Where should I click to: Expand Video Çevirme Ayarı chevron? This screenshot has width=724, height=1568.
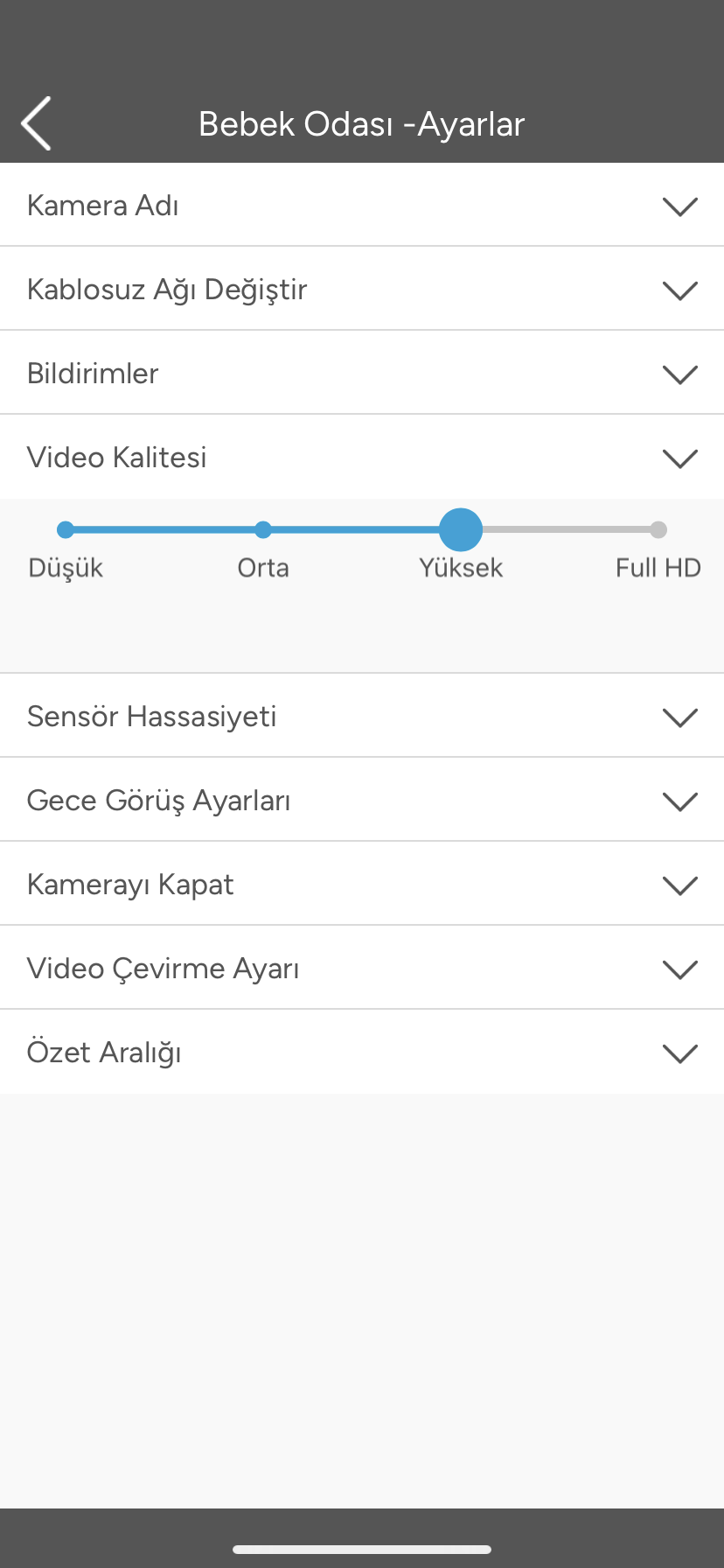click(679, 969)
